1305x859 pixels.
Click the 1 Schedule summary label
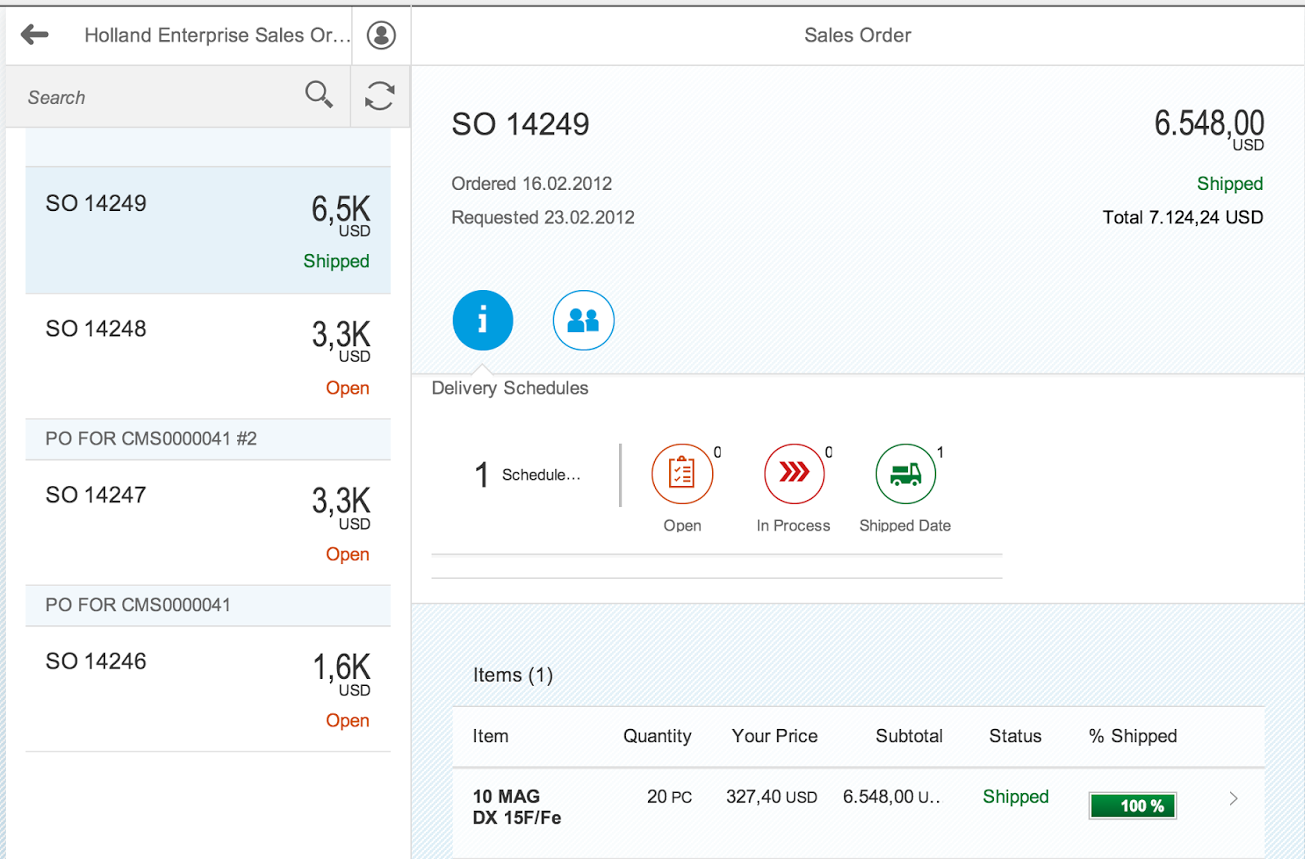point(527,475)
